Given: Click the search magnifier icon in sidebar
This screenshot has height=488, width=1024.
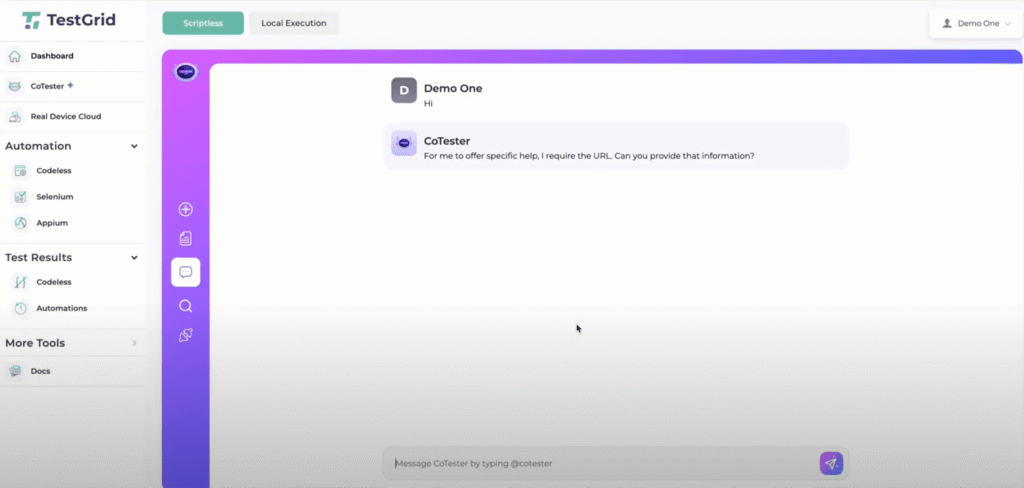Looking at the screenshot, I should coord(185,306).
